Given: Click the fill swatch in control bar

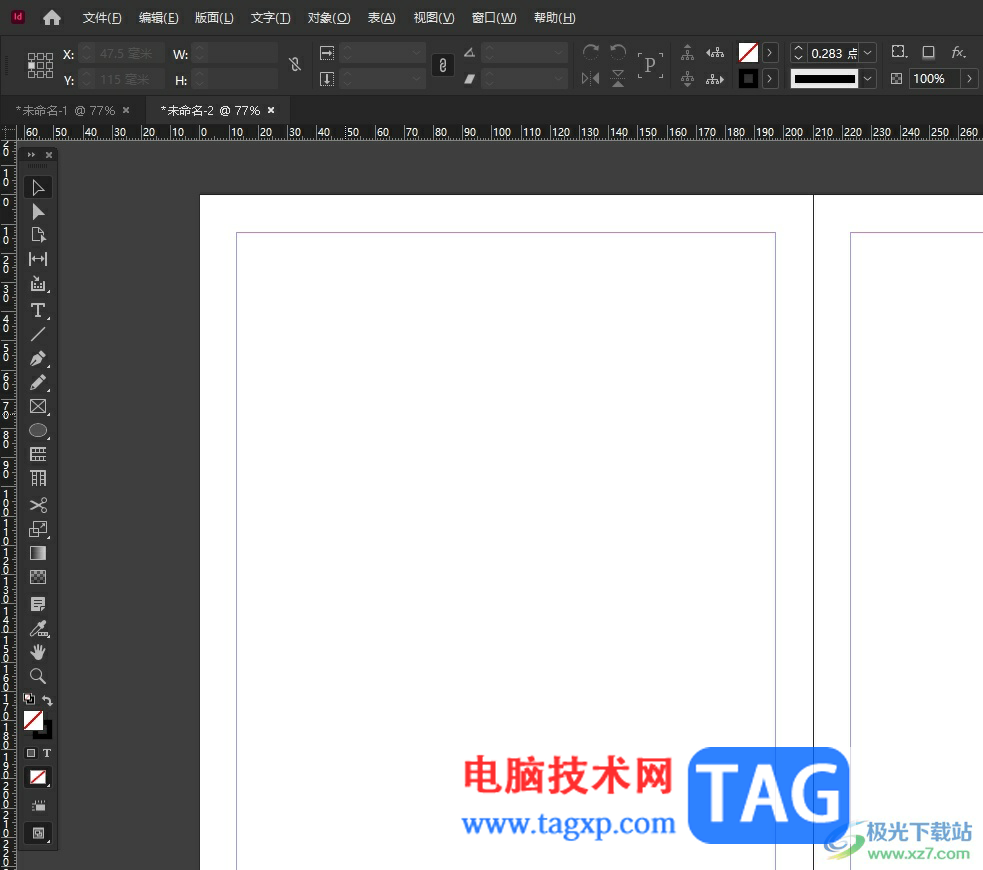Looking at the screenshot, I should [x=748, y=53].
